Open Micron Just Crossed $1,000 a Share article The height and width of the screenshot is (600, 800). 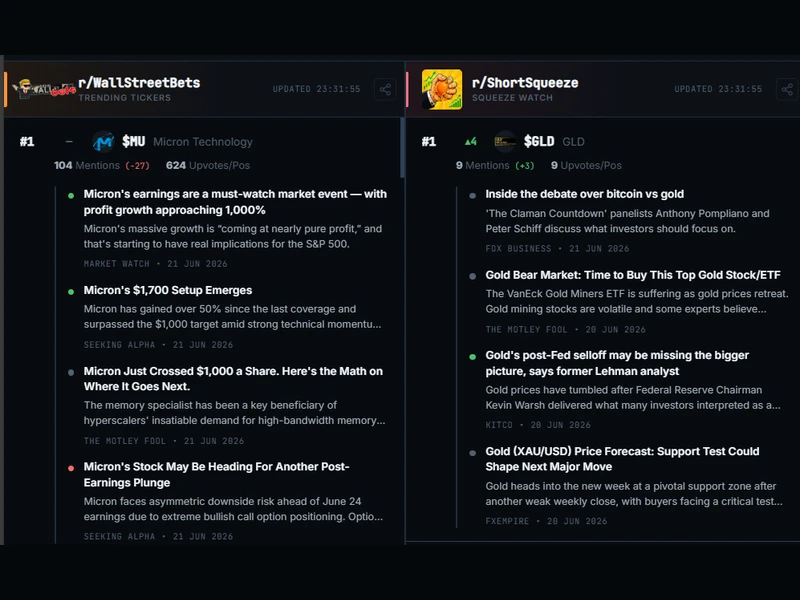pos(233,379)
